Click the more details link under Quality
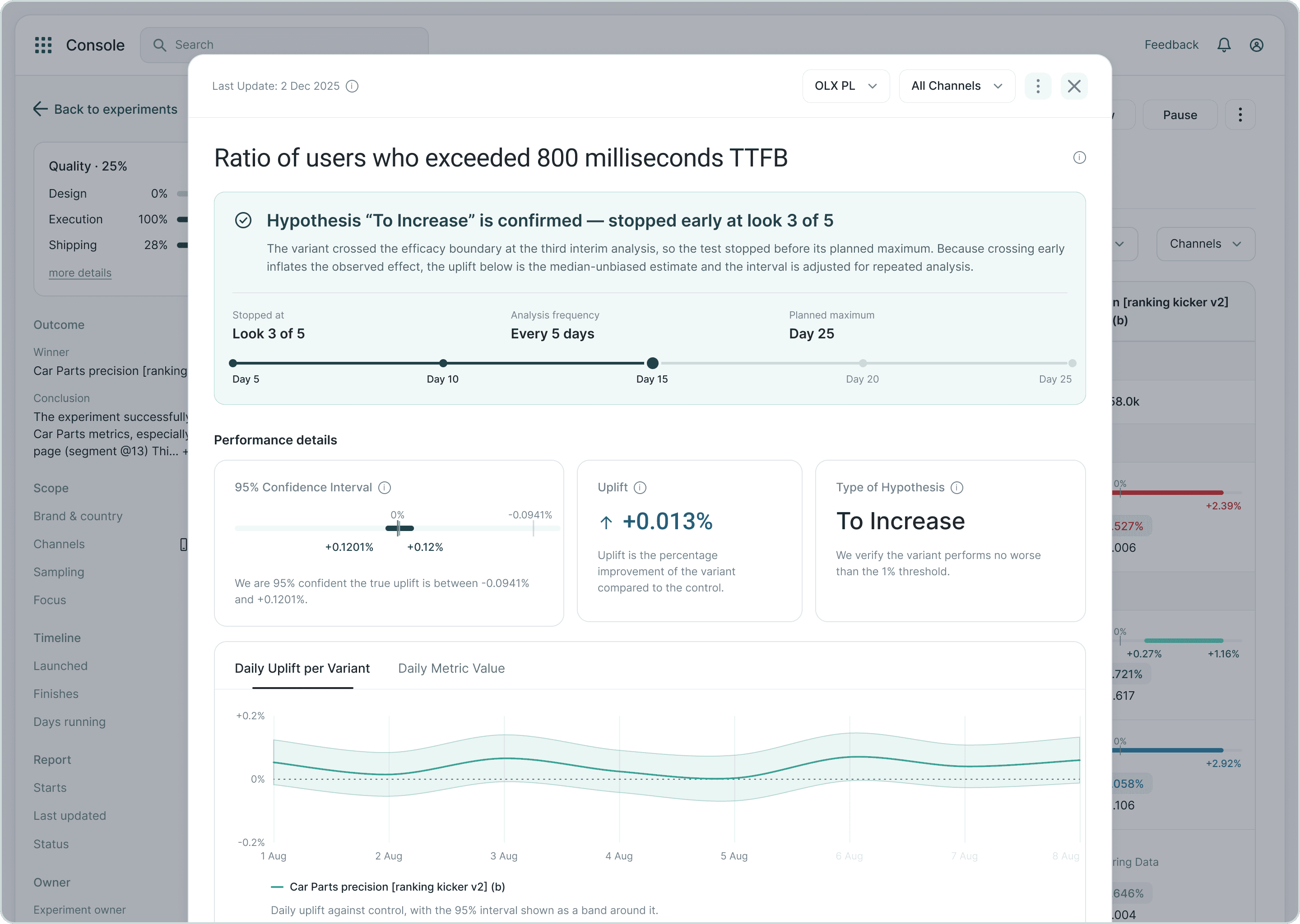 80,273
